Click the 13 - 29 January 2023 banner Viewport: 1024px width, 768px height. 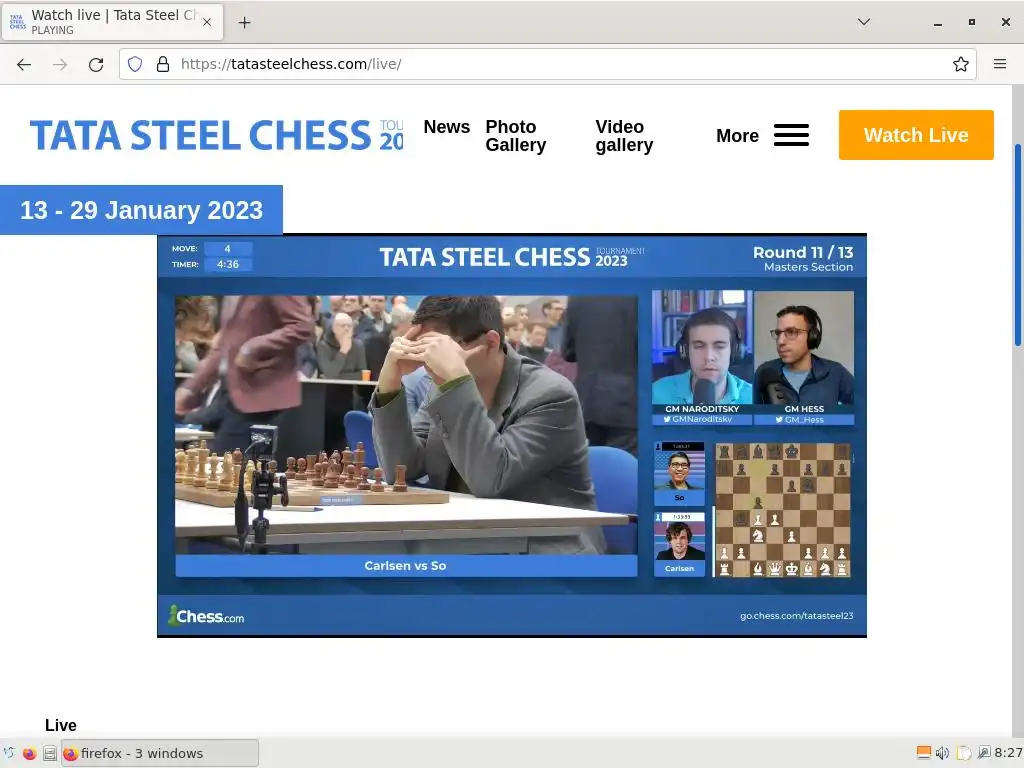[141, 210]
